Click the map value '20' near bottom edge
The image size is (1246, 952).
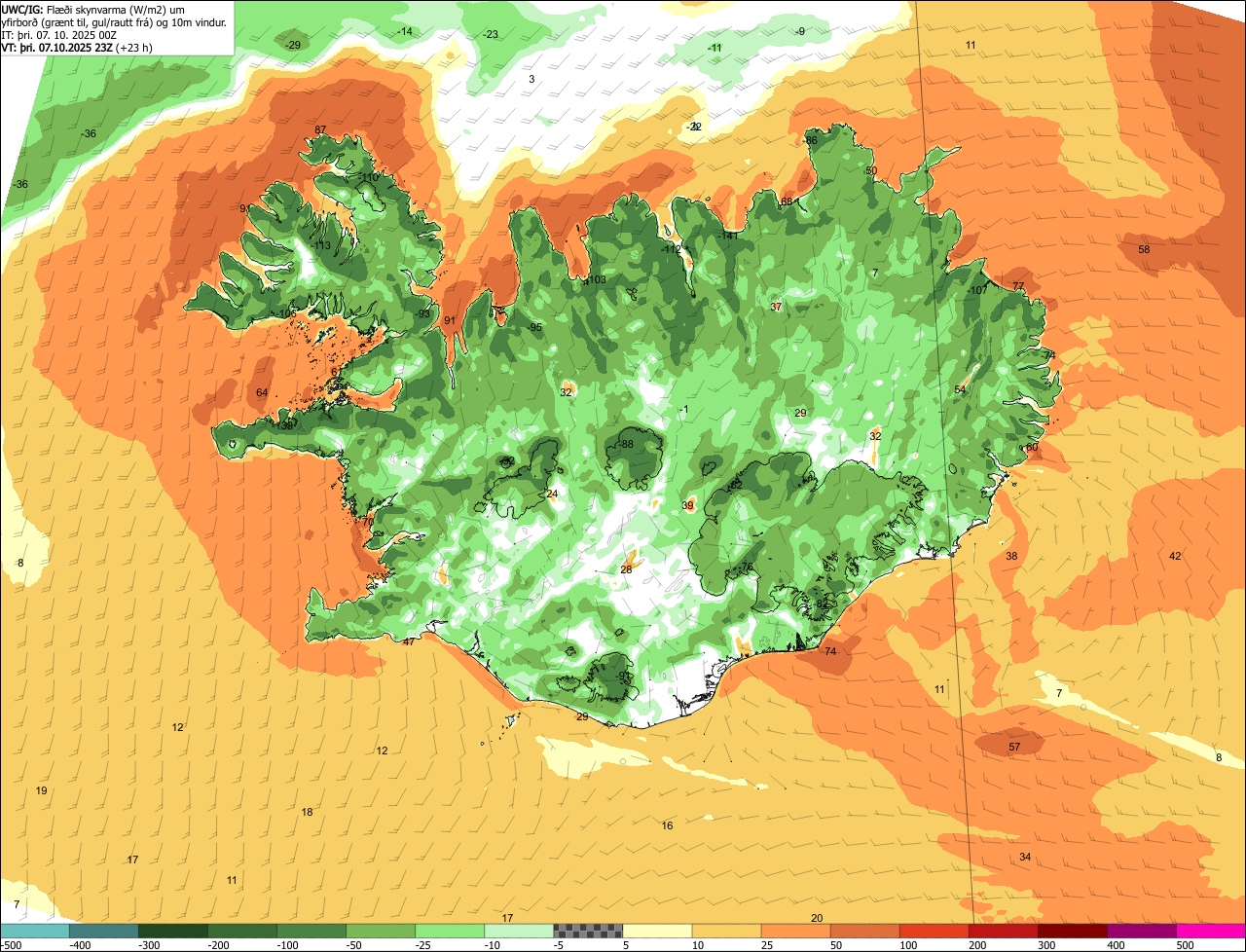817,918
